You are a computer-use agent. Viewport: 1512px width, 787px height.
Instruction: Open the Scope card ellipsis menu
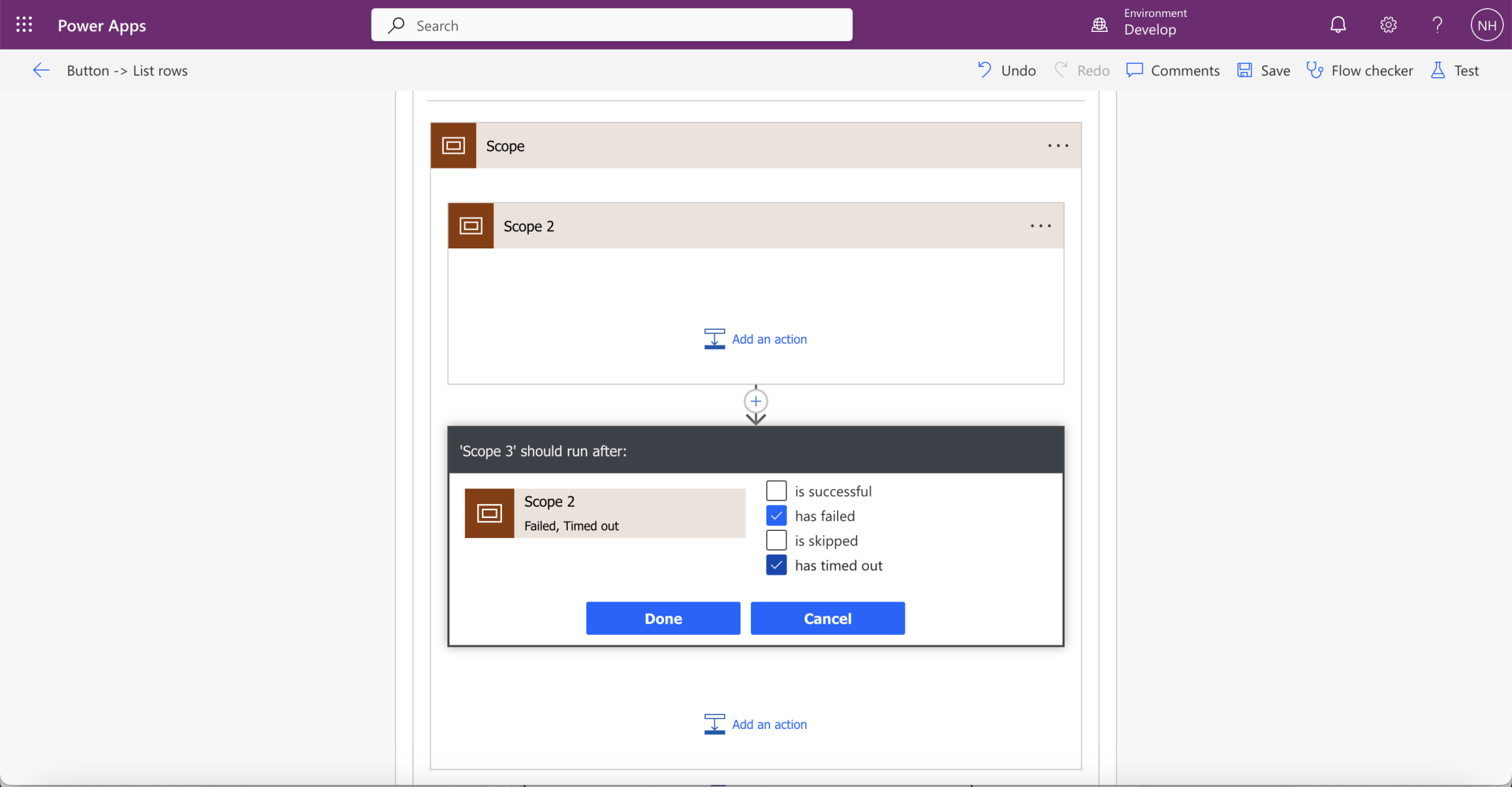tap(1058, 146)
